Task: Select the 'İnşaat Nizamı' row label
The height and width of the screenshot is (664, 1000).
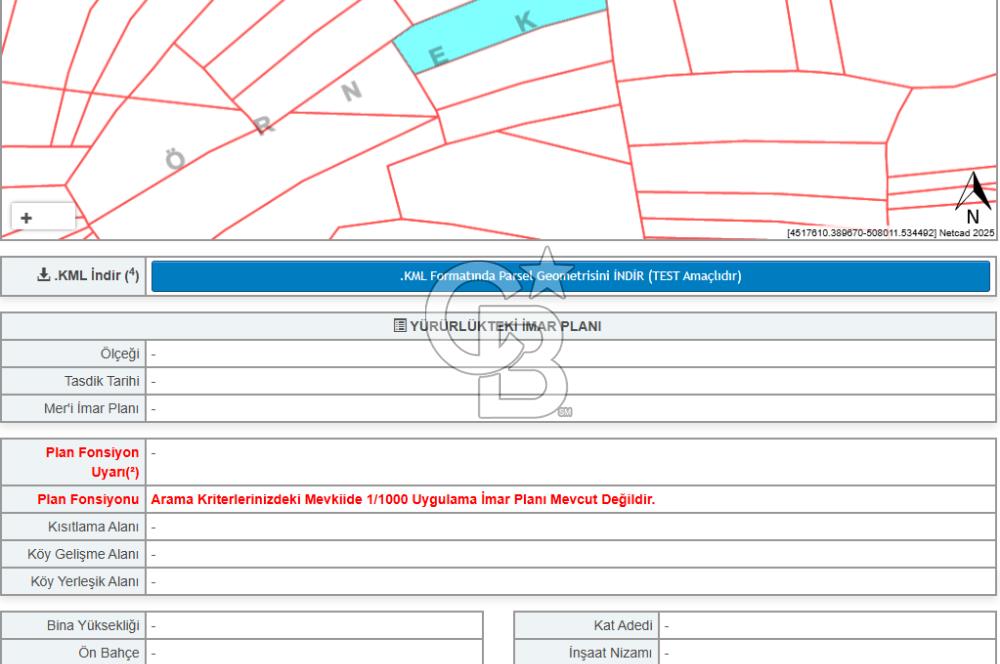Action: point(610,653)
